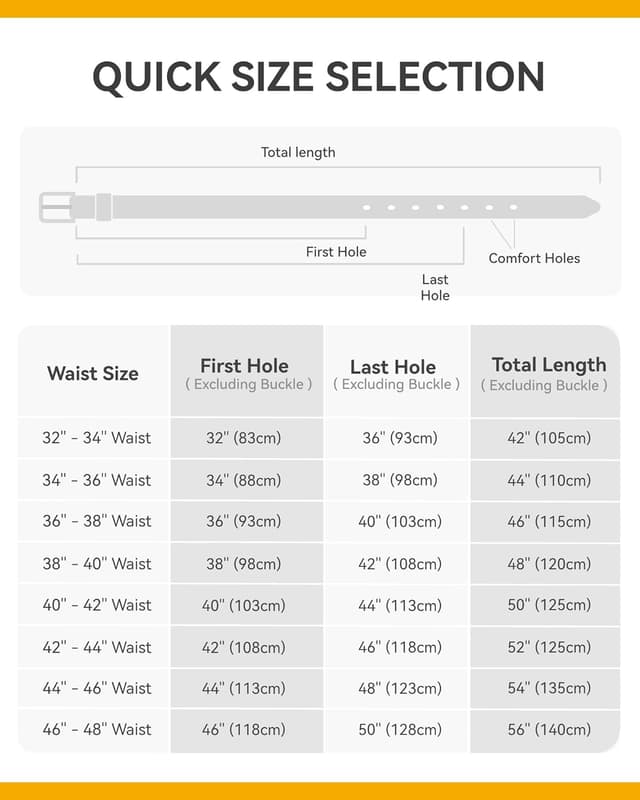This screenshot has height=800, width=640.
Task: Click the "Total length" label above the belt
Action: pos(298,153)
